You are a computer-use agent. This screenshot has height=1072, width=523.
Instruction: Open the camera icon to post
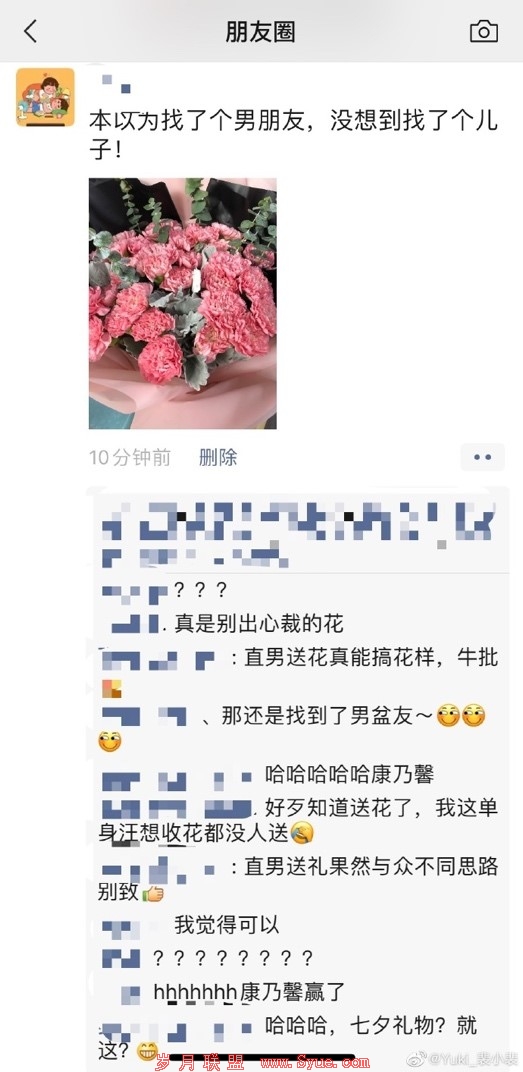point(483,31)
